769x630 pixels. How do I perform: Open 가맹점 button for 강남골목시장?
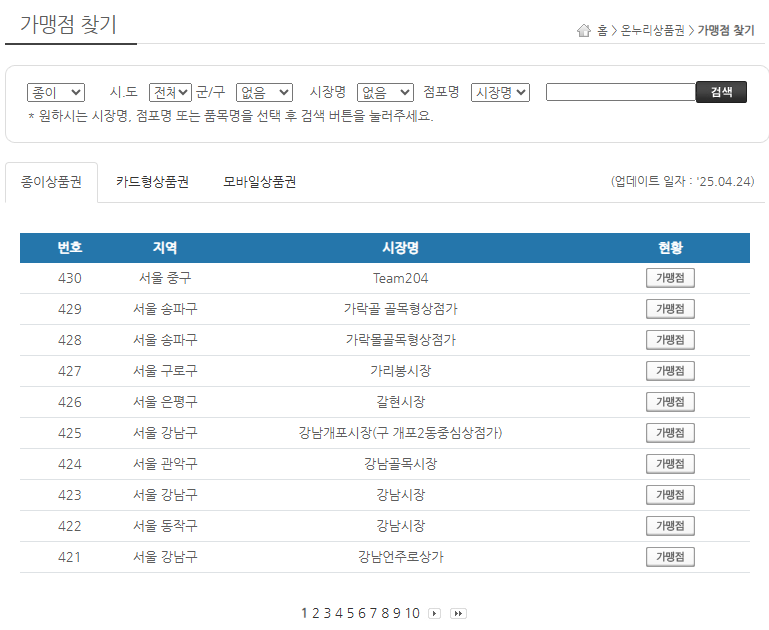[x=670, y=464]
